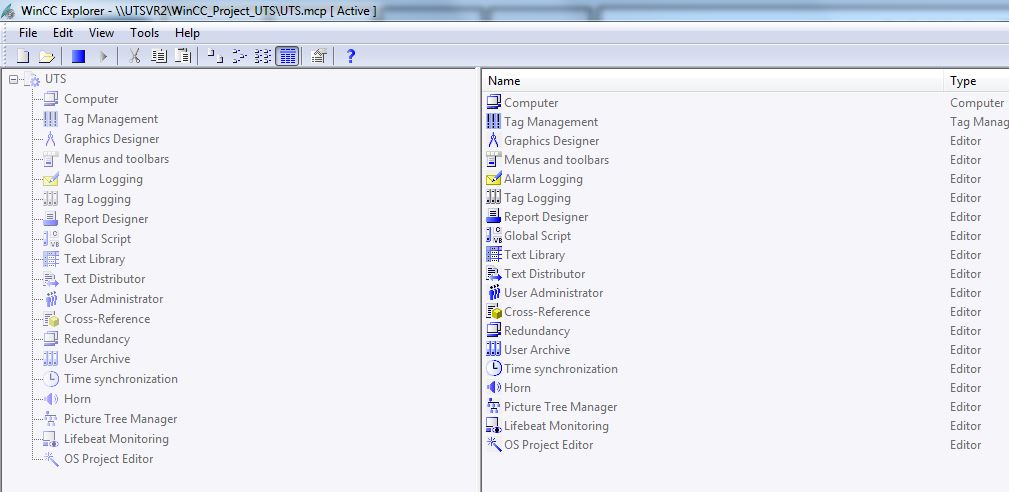Select Alarm Logging in the left tree
1009x492 pixels.
coord(103,179)
